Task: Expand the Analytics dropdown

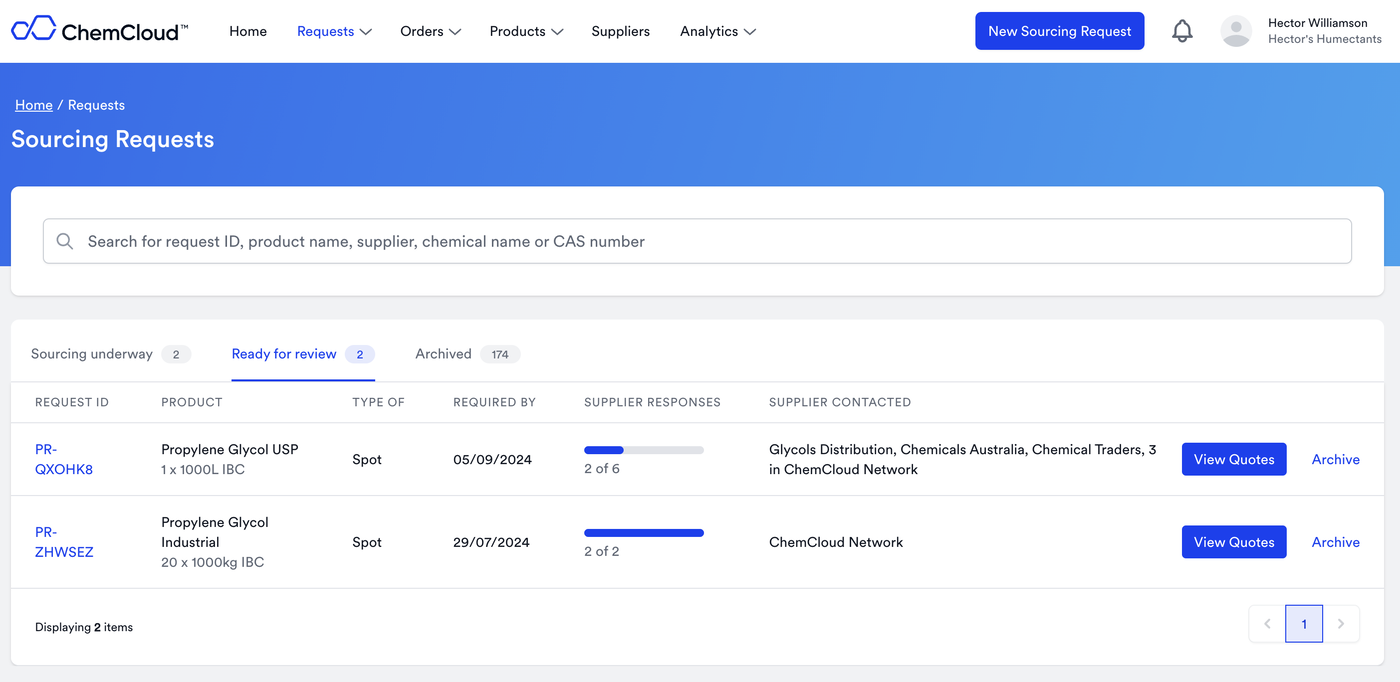Action: (x=717, y=31)
